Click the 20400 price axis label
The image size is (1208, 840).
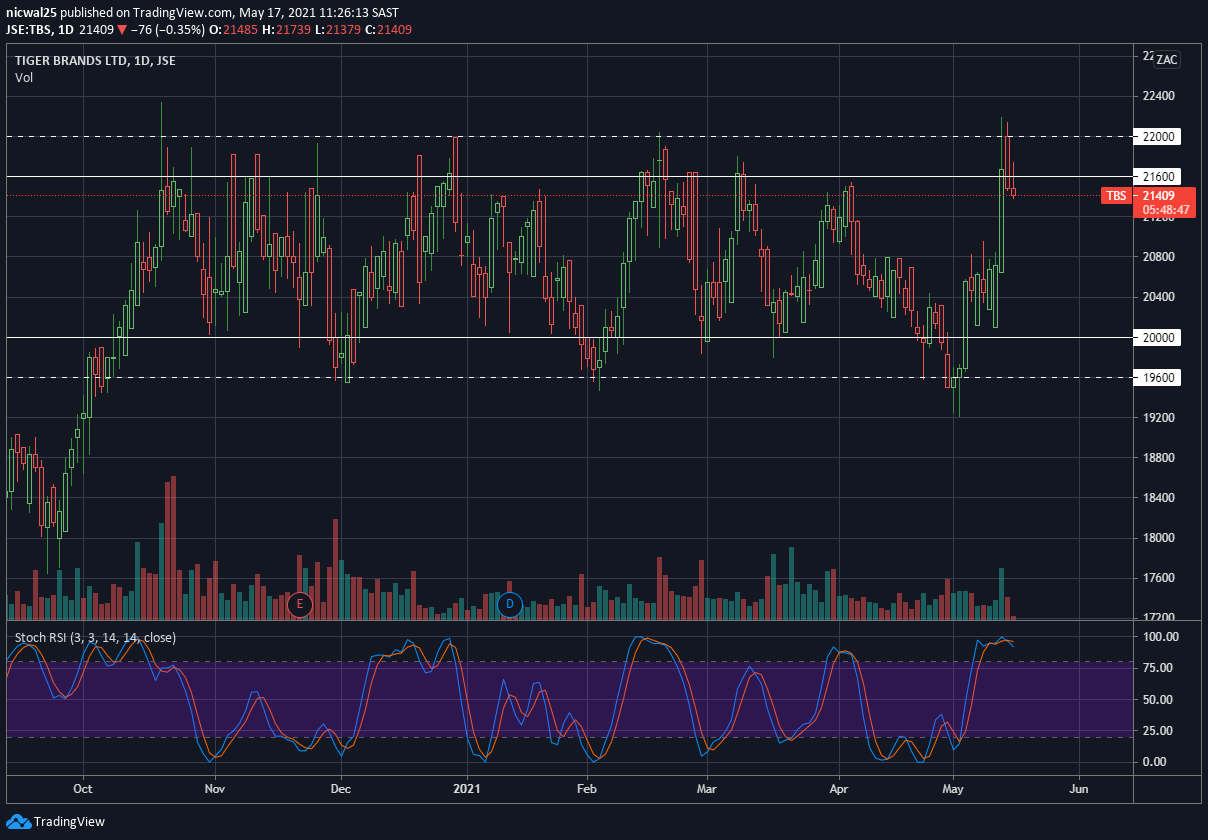point(1157,297)
